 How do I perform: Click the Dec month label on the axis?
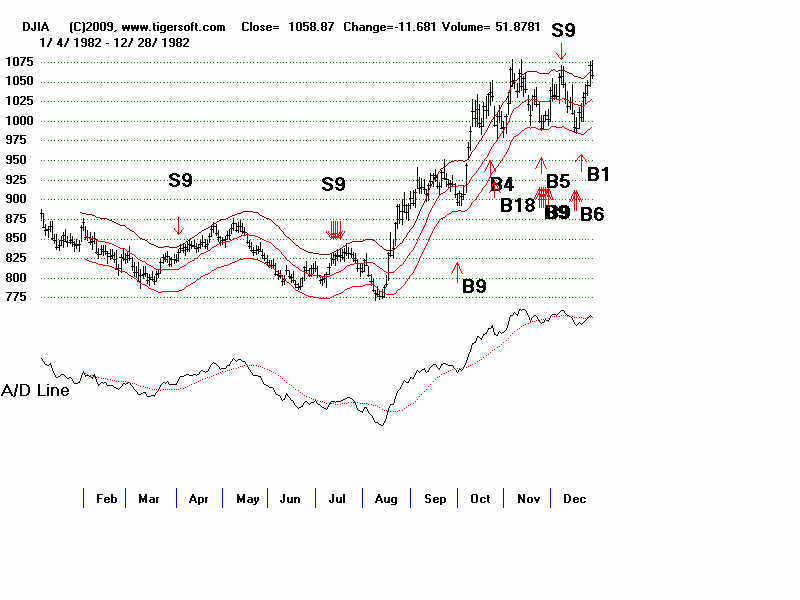point(575,498)
